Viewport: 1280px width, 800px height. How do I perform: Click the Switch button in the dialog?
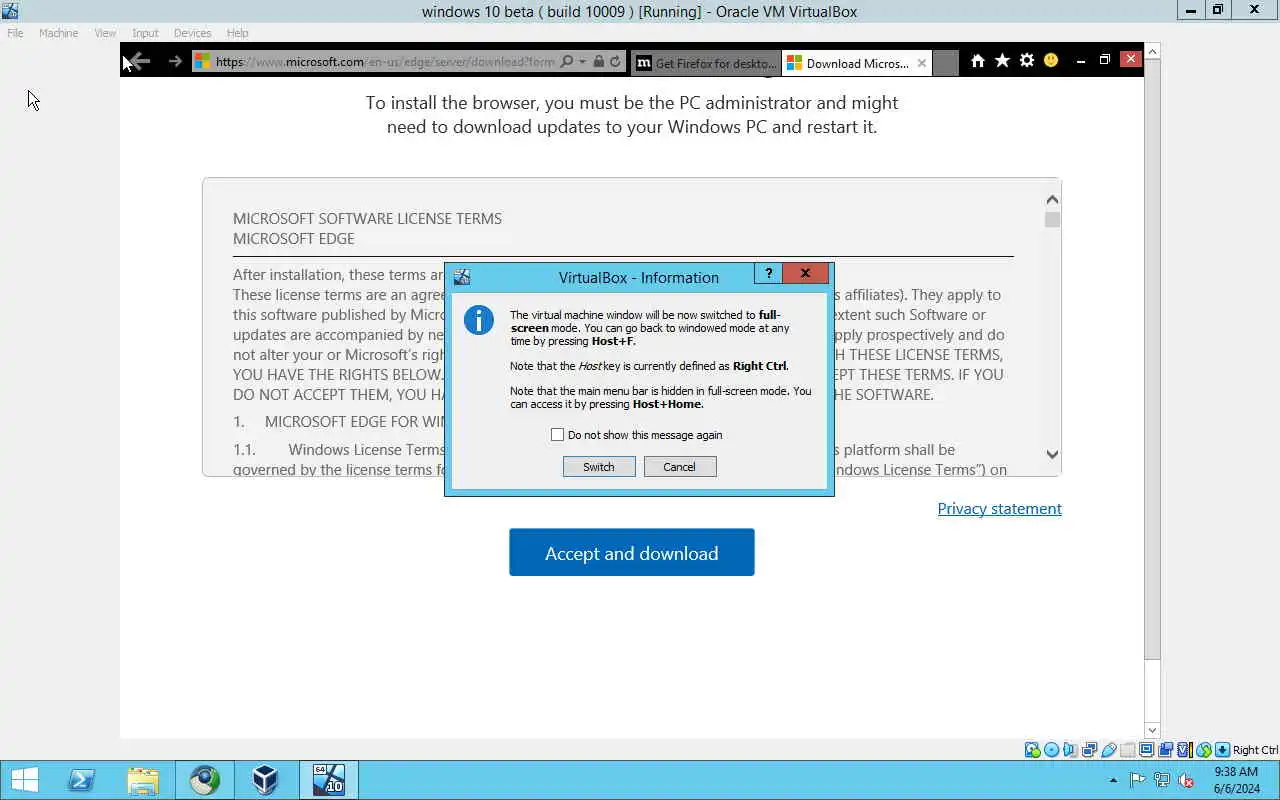tap(599, 467)
